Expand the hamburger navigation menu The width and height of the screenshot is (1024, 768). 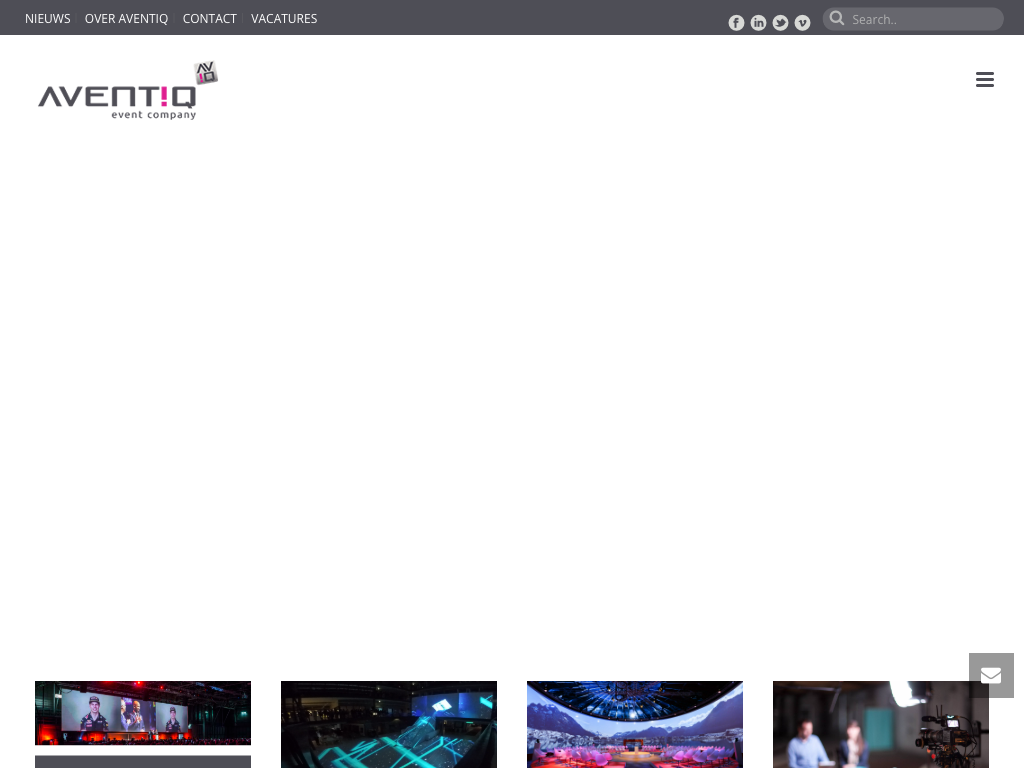pyautogui.click(x=985, y=80)
